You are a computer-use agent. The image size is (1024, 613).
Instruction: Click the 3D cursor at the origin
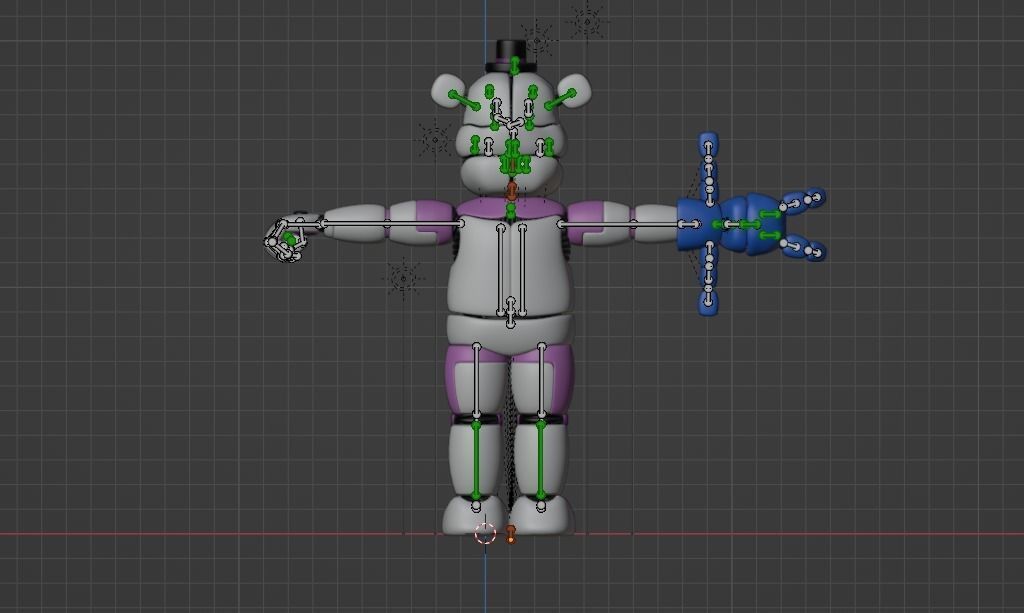[485, 533]
